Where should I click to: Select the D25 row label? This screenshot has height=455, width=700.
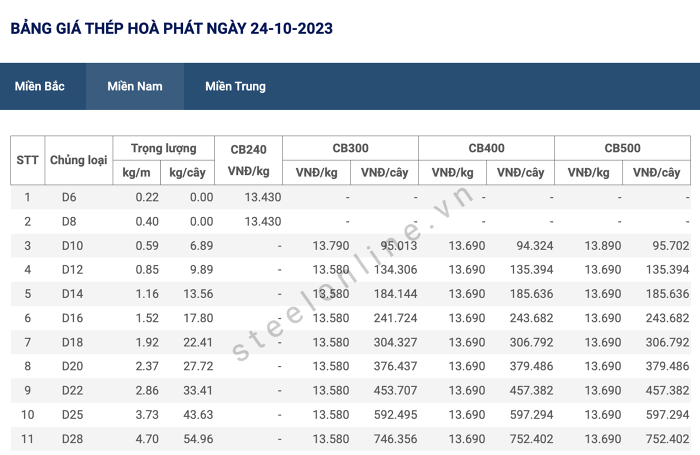pyautogui.click(x=72, y=415)
